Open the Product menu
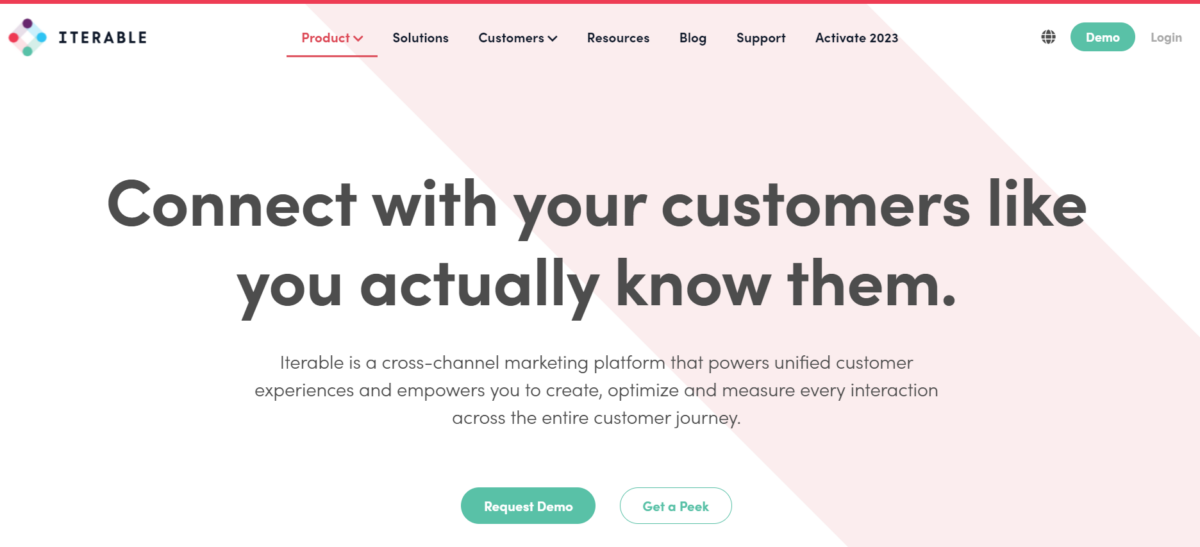Image resolution: width=1200 pixels, height=547 pixels. coord(332,38)
